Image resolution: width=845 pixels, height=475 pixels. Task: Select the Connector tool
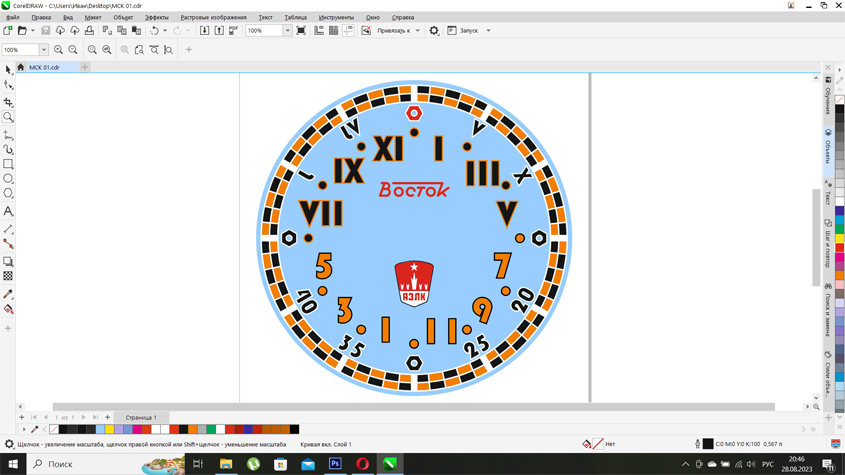(8, 244)
